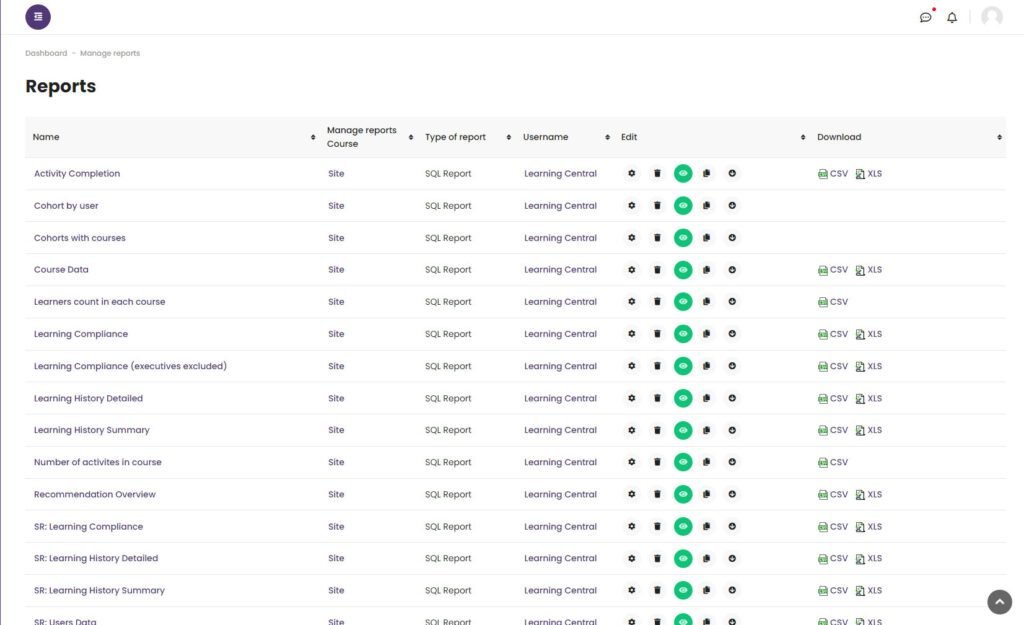Image resolution: width=1024 pixels, height=625 pixels.
Task: Open the side navigation menu button
Action: pos(38,17)
